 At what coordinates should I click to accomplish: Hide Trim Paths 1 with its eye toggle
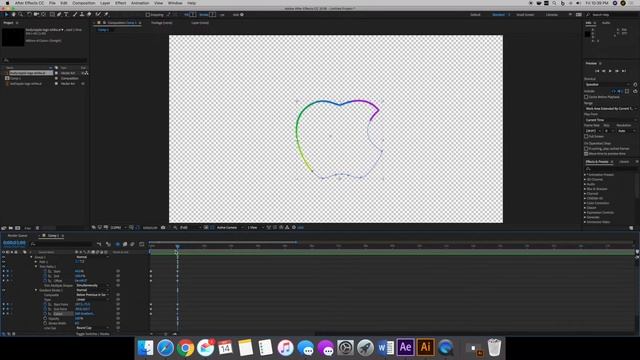coord(4,267)
